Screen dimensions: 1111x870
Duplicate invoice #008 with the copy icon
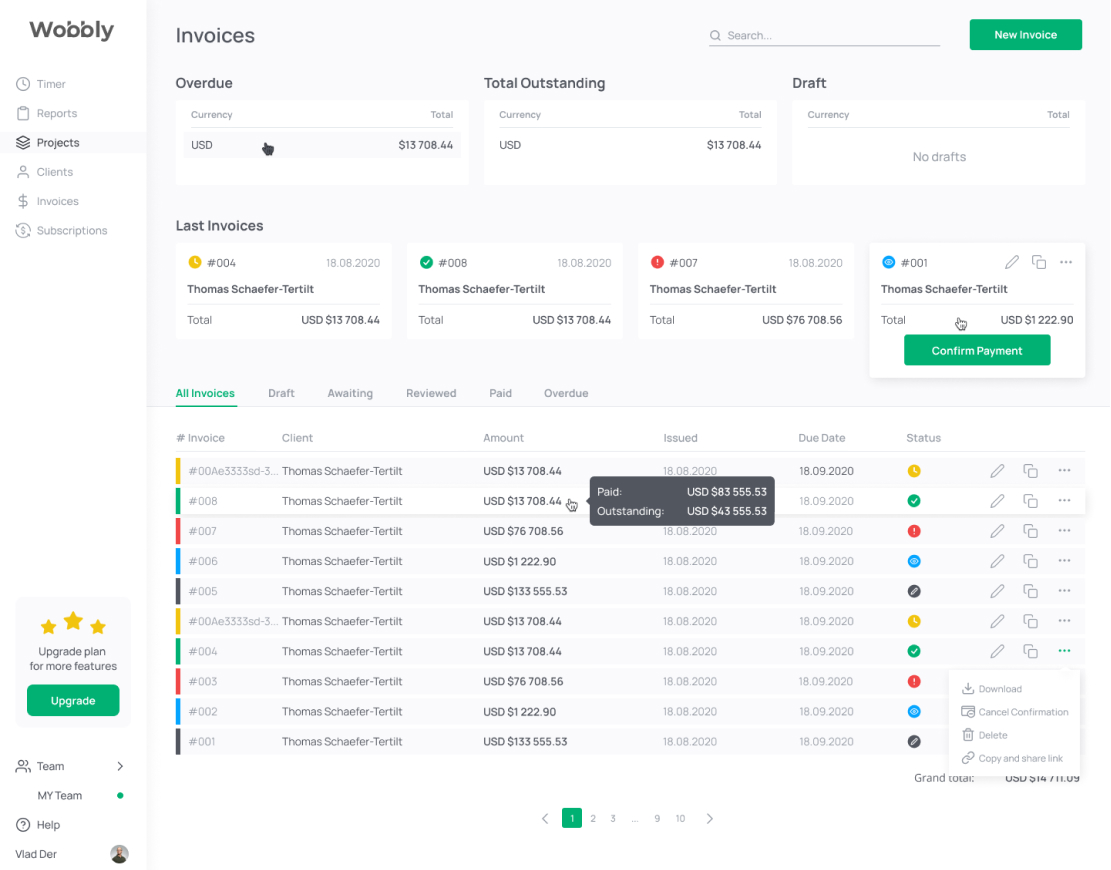(x=1031, y=501)
